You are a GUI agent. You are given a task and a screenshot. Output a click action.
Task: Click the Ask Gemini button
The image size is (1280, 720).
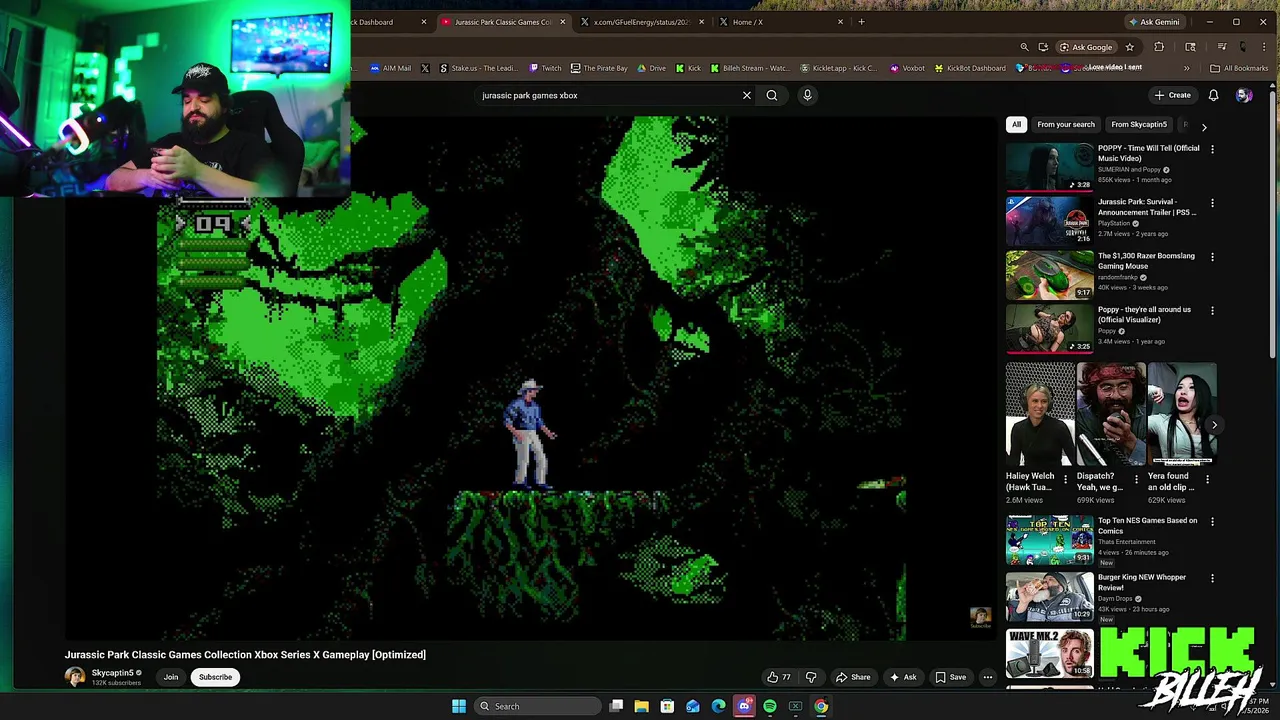click(x=1154, y=22)
